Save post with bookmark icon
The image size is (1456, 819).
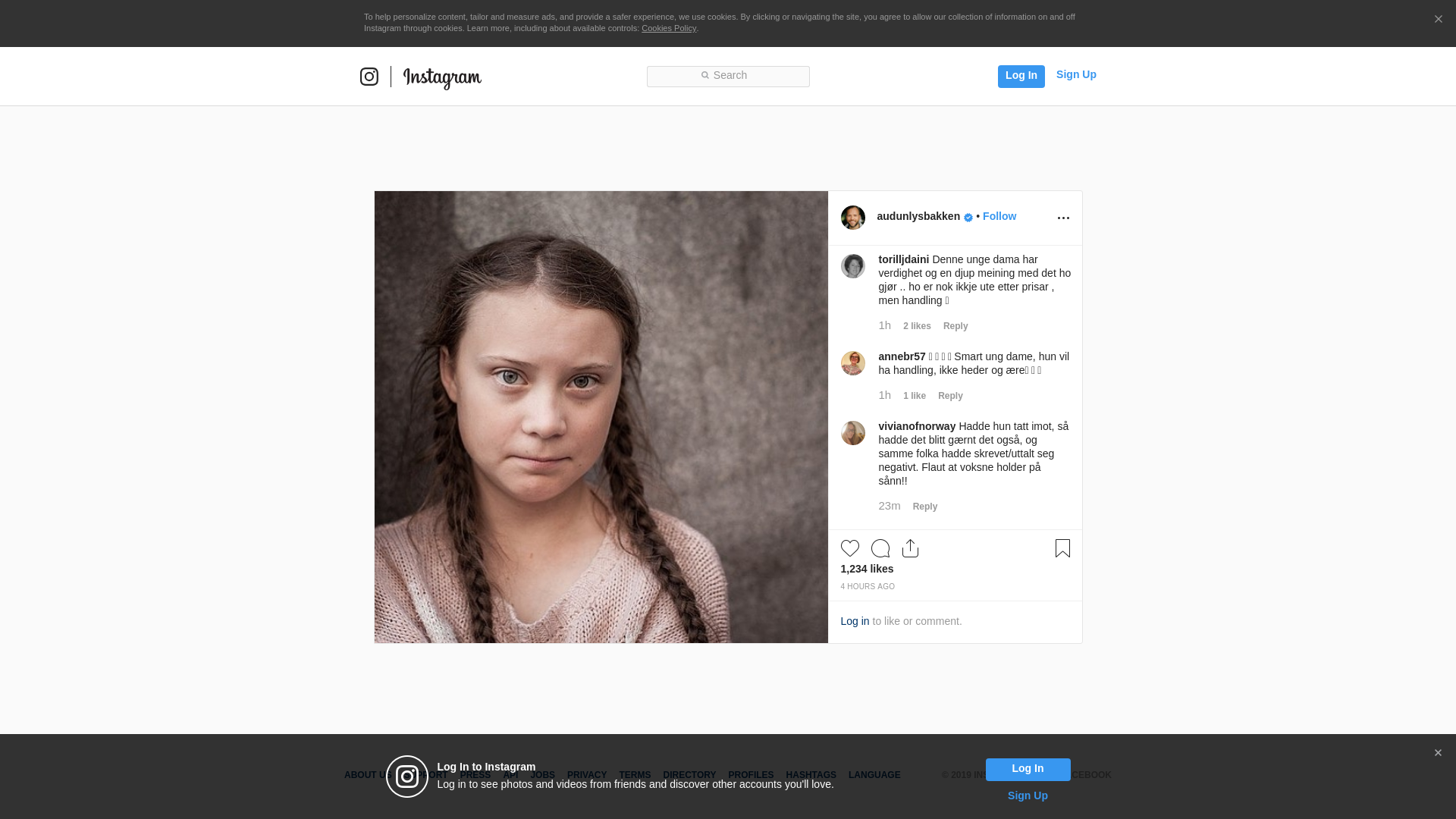pyautogui.click(x=1062, y=548)
